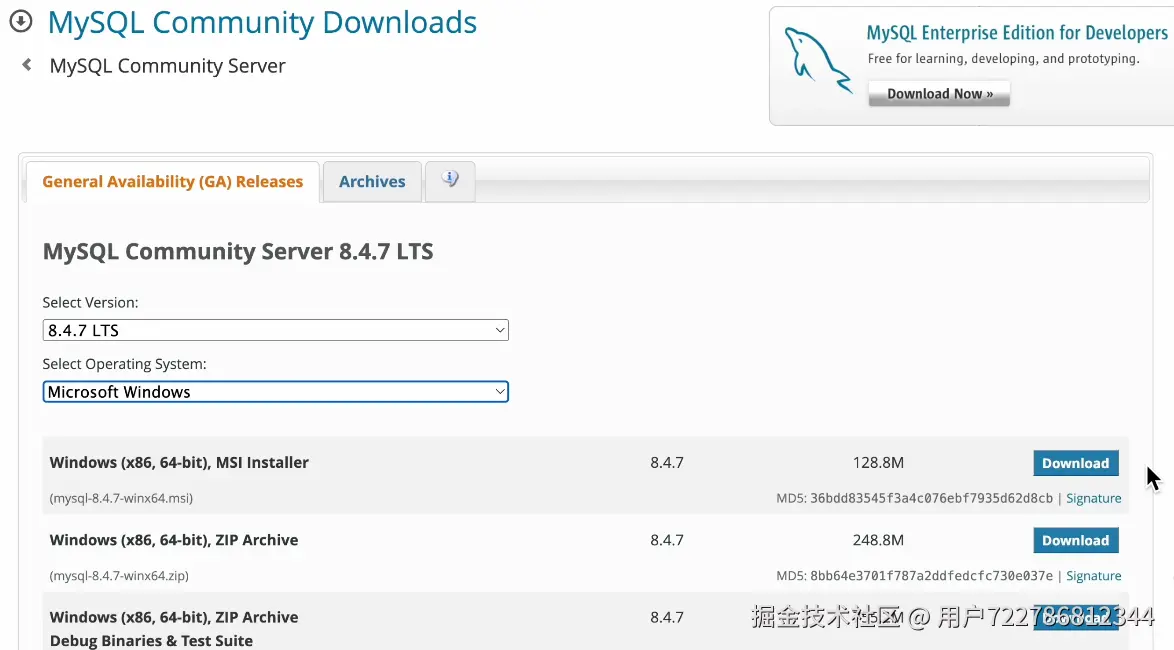Click the MSI Installer MD5 hash value

tap(931, 498)
